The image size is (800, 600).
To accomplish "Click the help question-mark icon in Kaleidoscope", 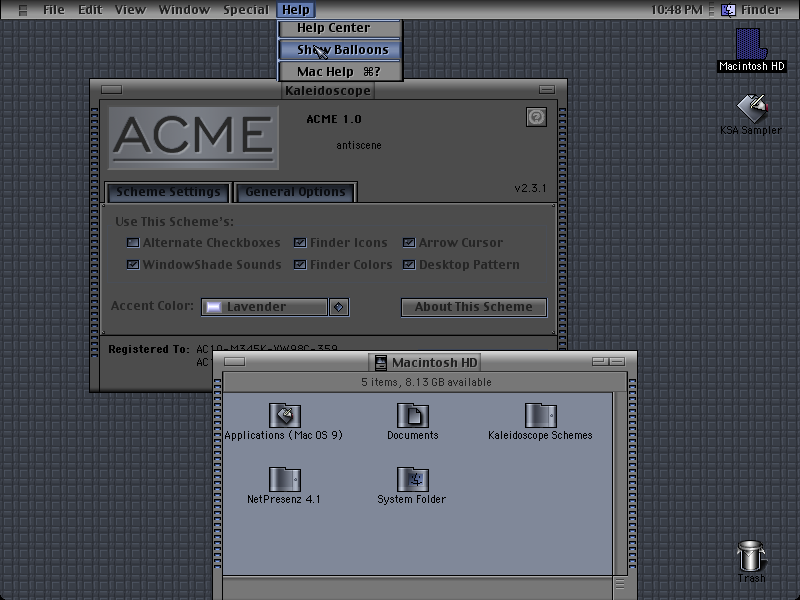I will tap(536, 117).
